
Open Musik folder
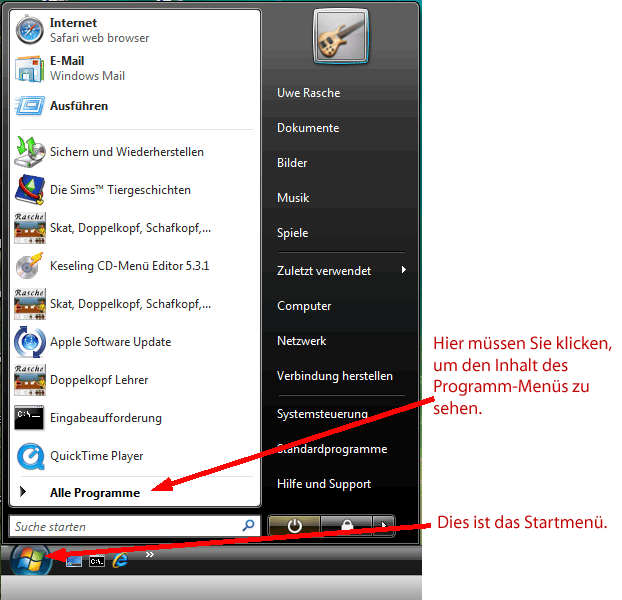point(293,197)
